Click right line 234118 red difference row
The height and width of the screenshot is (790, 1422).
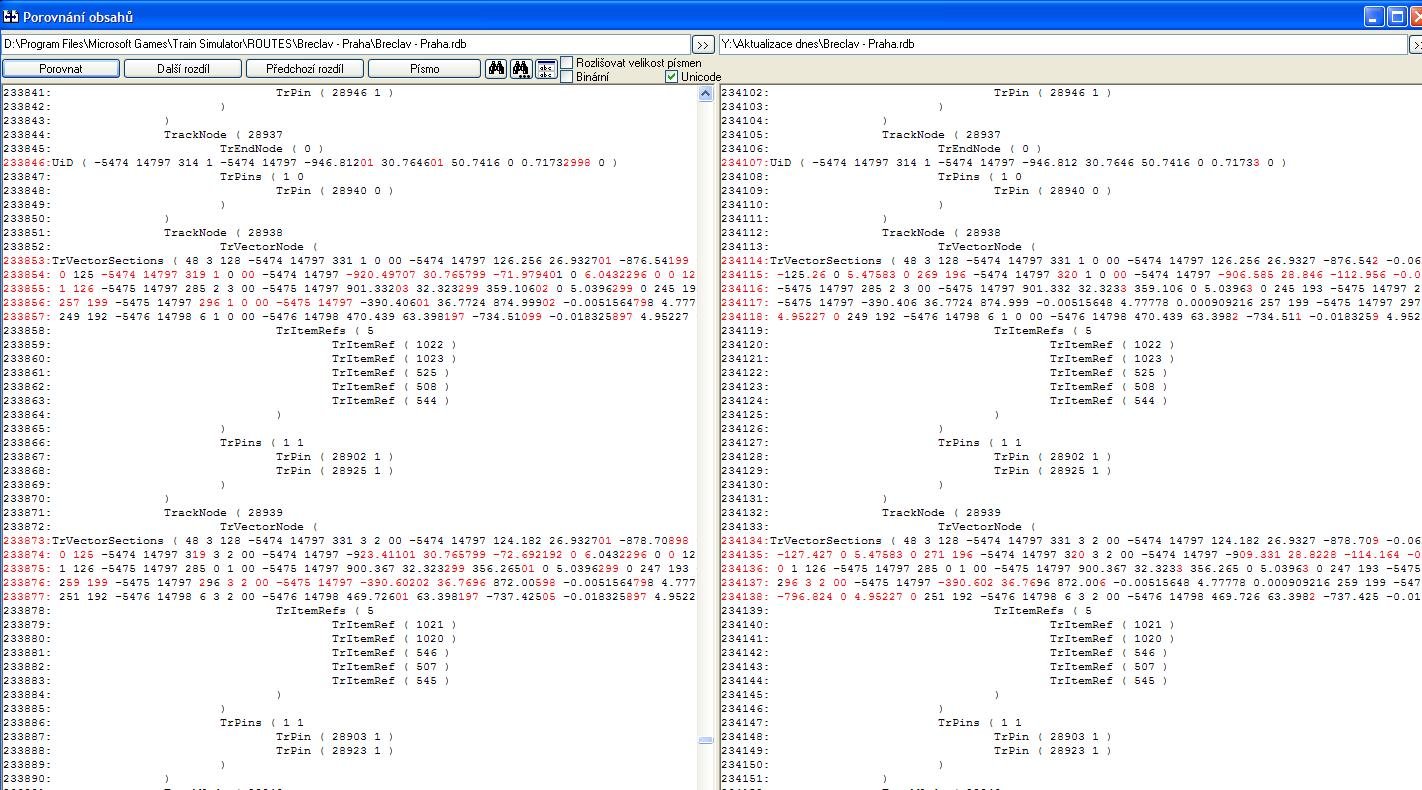tap(1070, 317)
